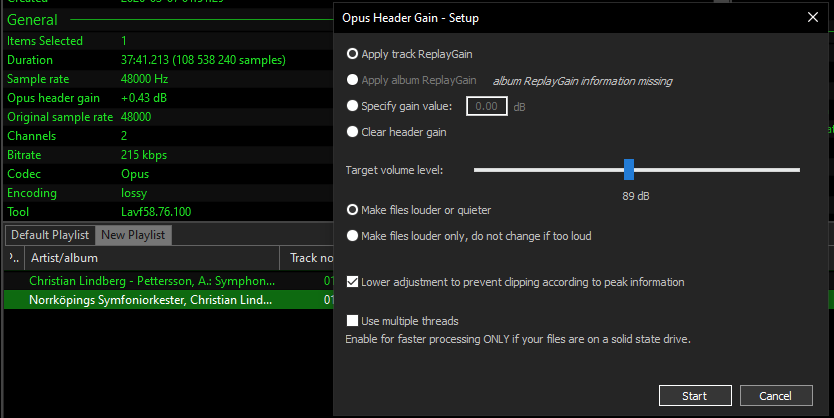This screenshot has width=834, height=418.
Task: Toggle Lower adjustment to prevent clipping checkbox
Action: click(x=352, y=282)
